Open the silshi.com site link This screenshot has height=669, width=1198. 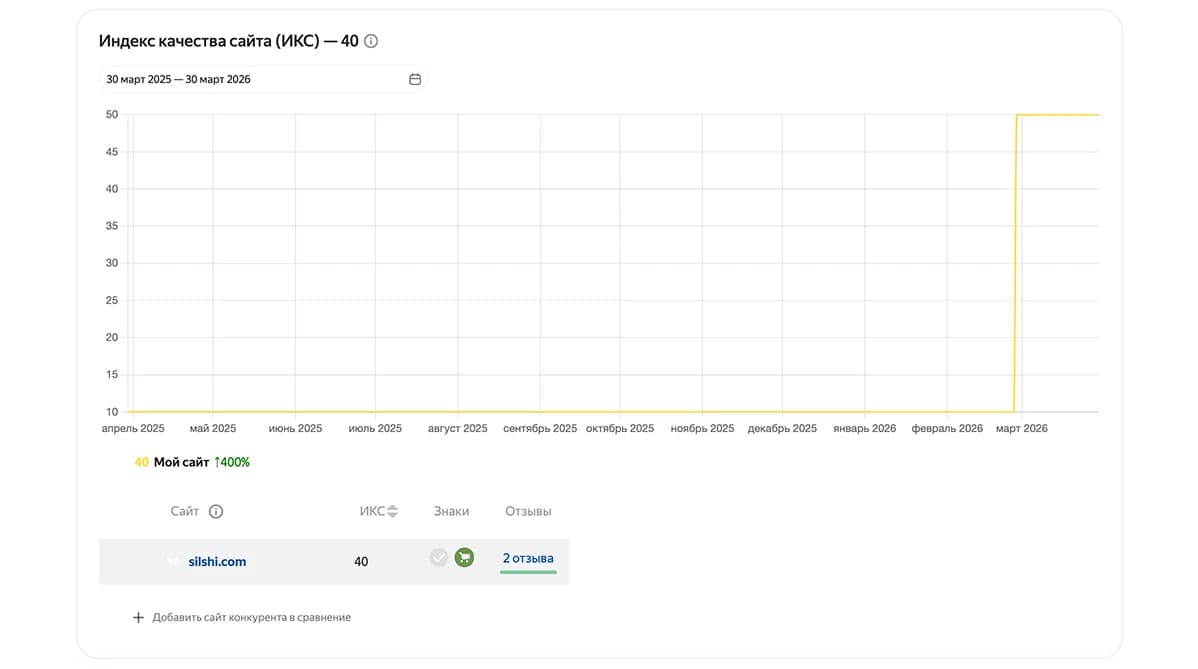[x=217, y=561]
